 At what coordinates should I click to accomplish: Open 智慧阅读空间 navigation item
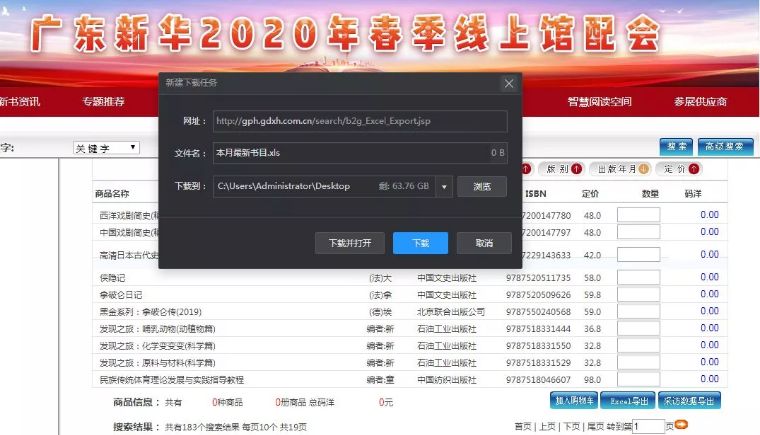click(x=599, y=102)
